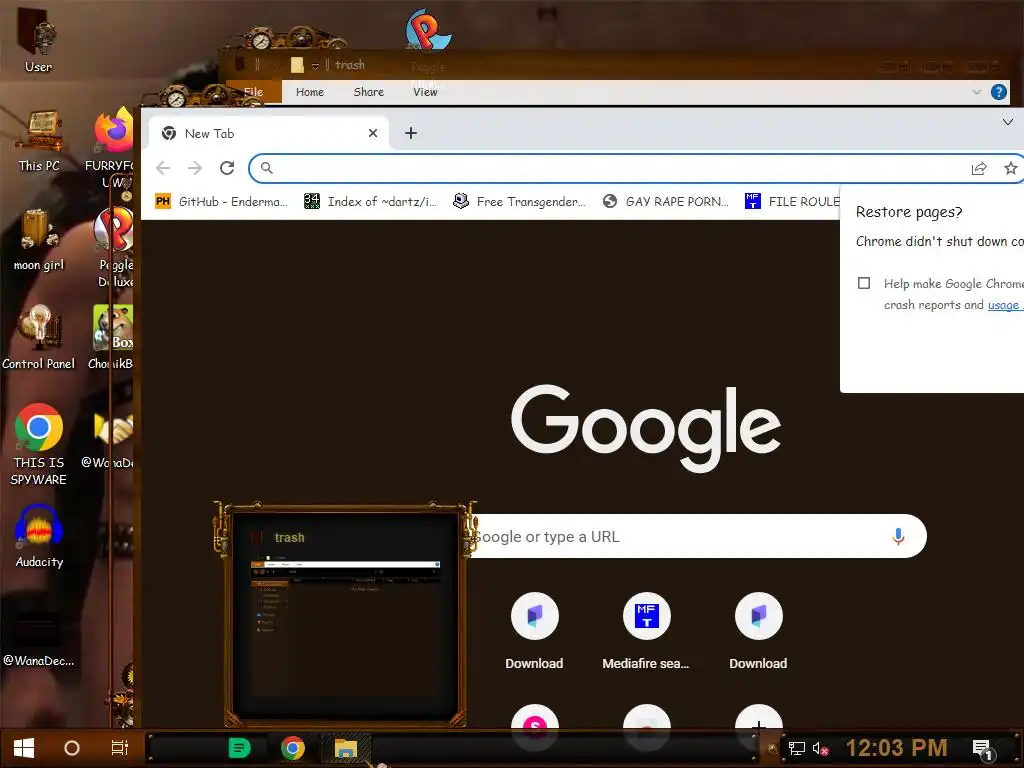This screenshot has height=768, width=1024.
Task: Open Chrome's tab search chevron
Action: click(1008, 122)
